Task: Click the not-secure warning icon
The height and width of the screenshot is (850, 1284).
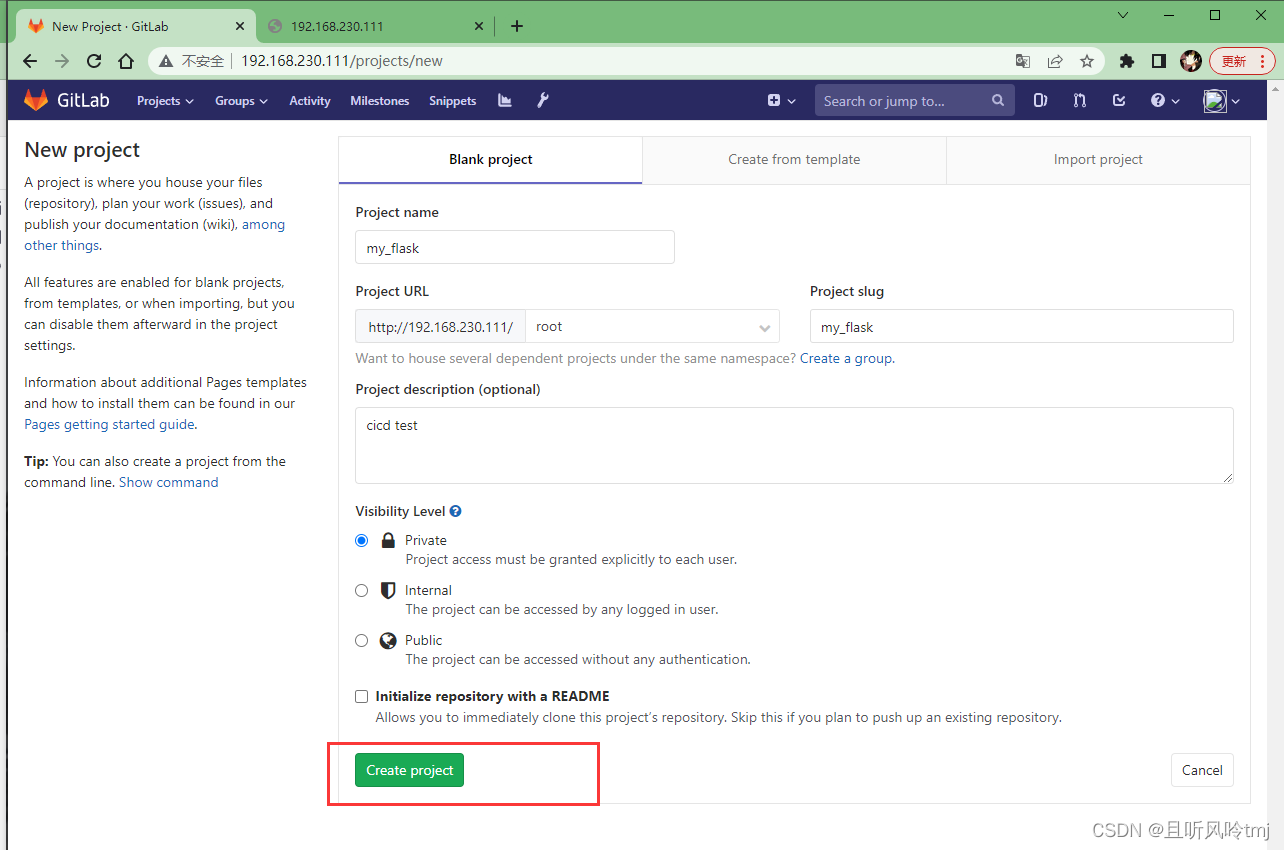Action: [x=166, y=61]
